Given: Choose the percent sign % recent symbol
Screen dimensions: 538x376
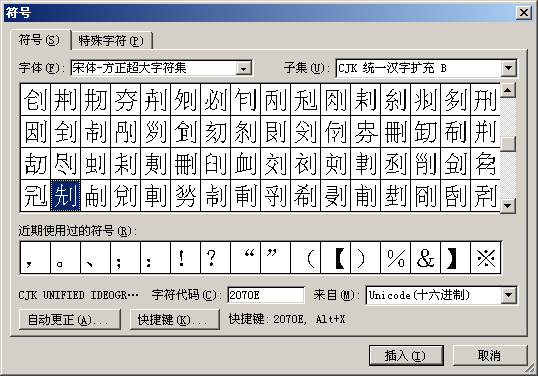Looking at the screenshot, I should coord(396,258).
